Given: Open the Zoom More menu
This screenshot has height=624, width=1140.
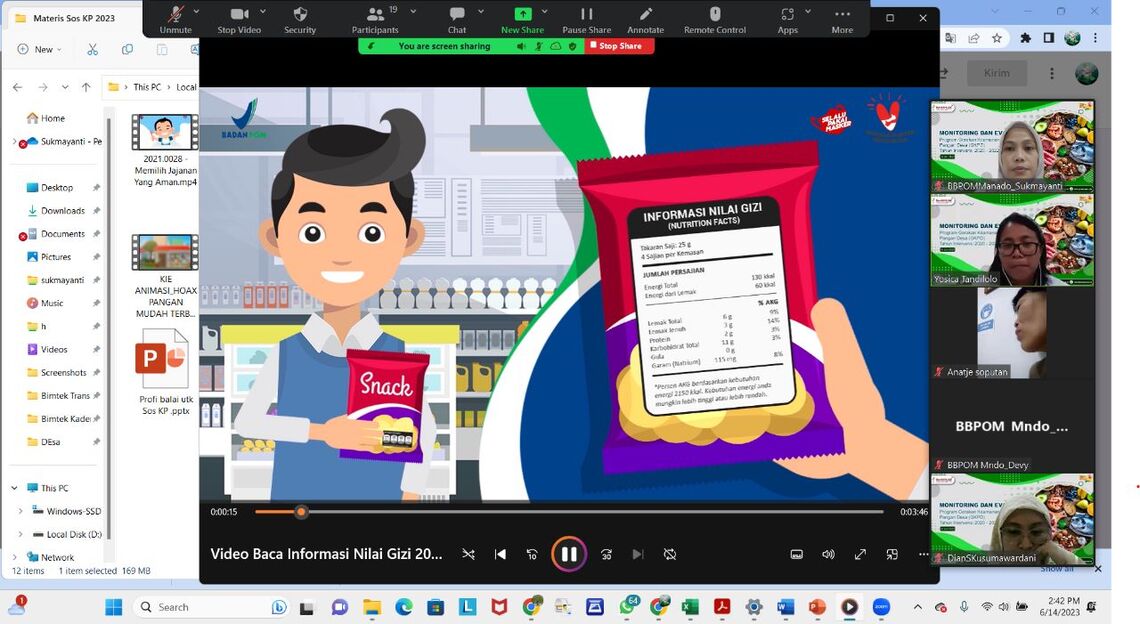Looking at the screenshot, I should (x=842, y=18).
